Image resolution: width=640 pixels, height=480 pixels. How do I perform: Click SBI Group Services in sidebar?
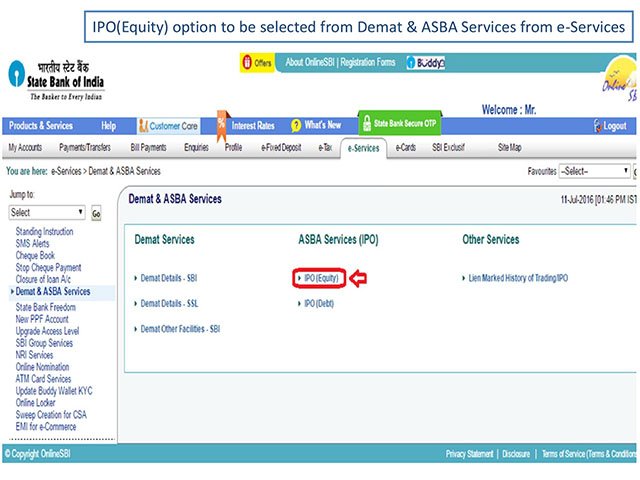tap(44, 343)
